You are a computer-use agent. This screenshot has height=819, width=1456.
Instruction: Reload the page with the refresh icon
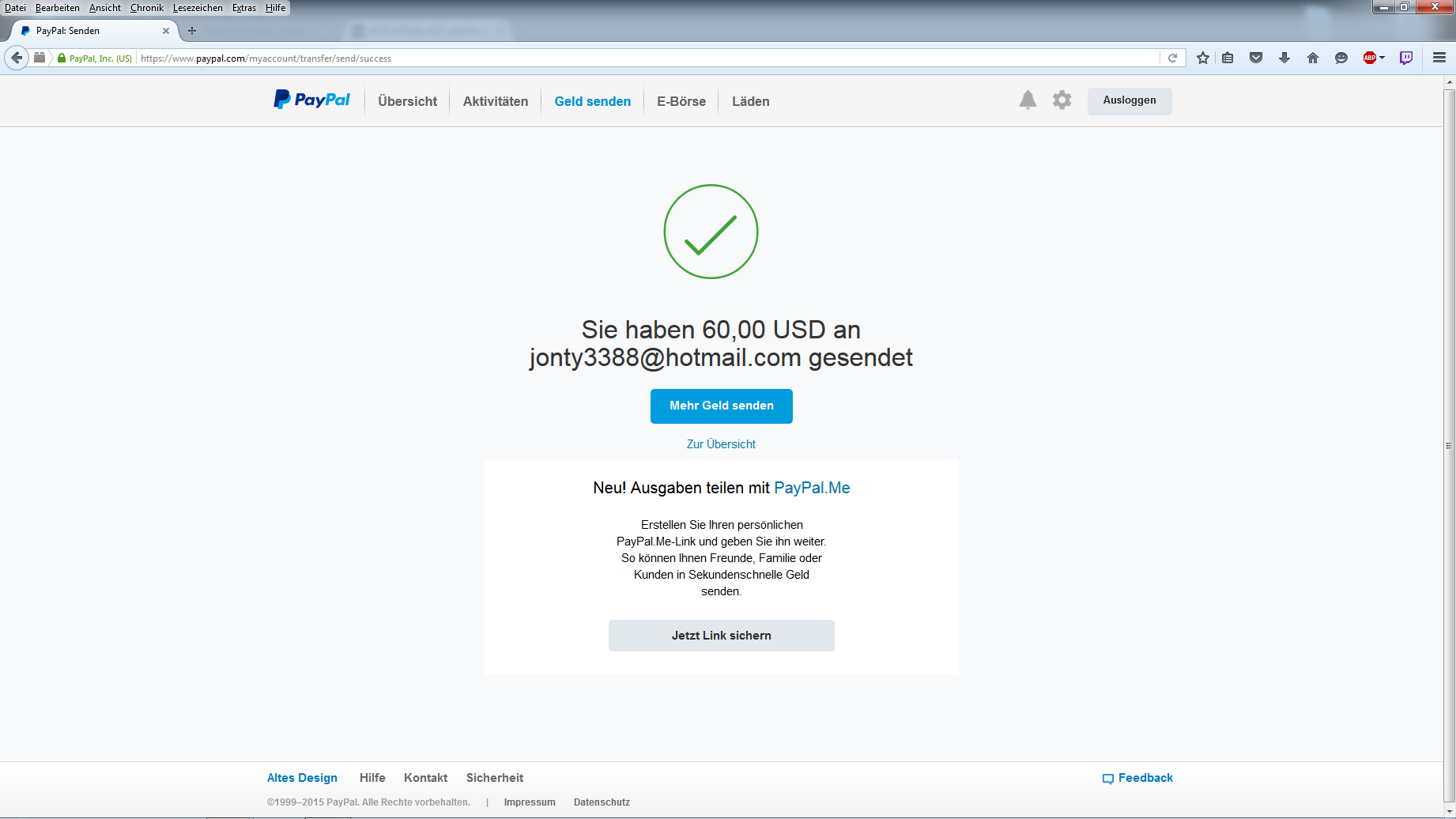tap(1173, 58)
